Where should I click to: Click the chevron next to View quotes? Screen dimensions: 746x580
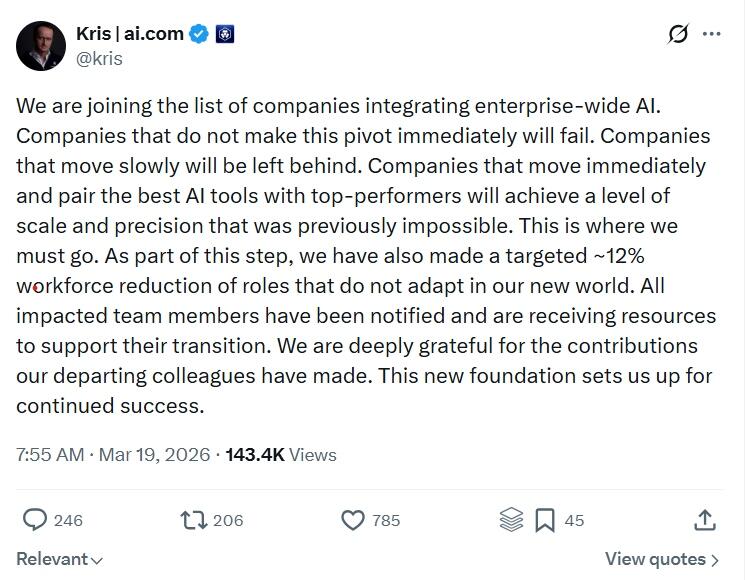point(715,560)
